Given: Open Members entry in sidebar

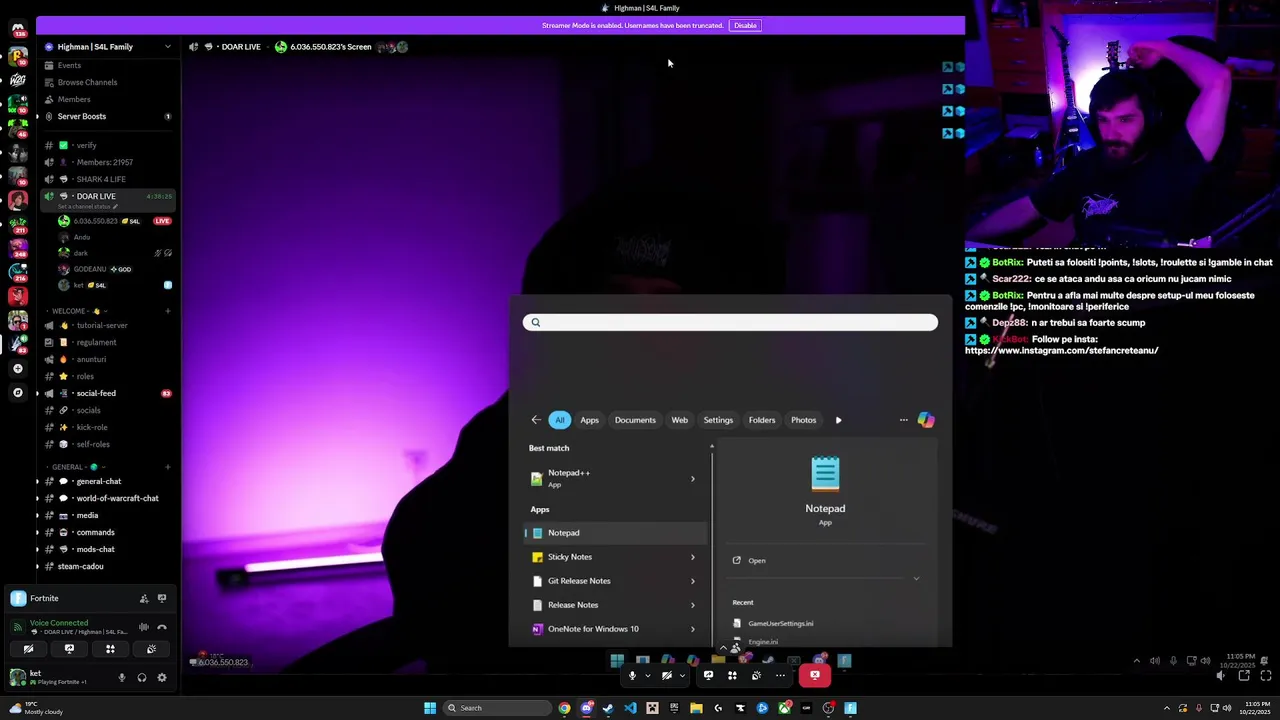Looking at the screenshot, I should pos(74,99).
